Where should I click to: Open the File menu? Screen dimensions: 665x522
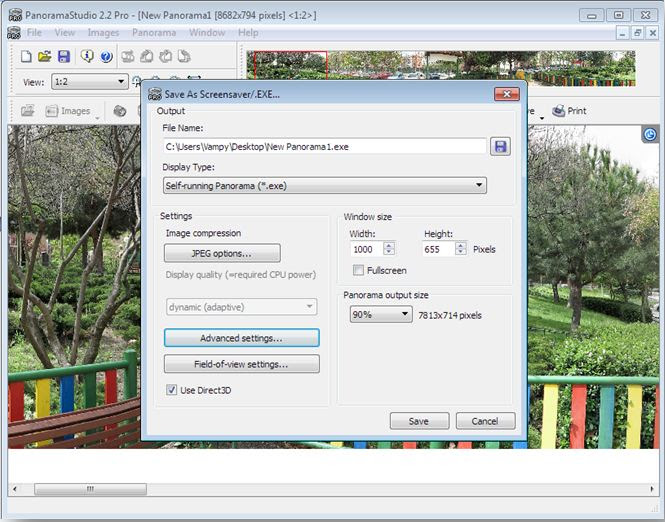[x=34, y=33]
